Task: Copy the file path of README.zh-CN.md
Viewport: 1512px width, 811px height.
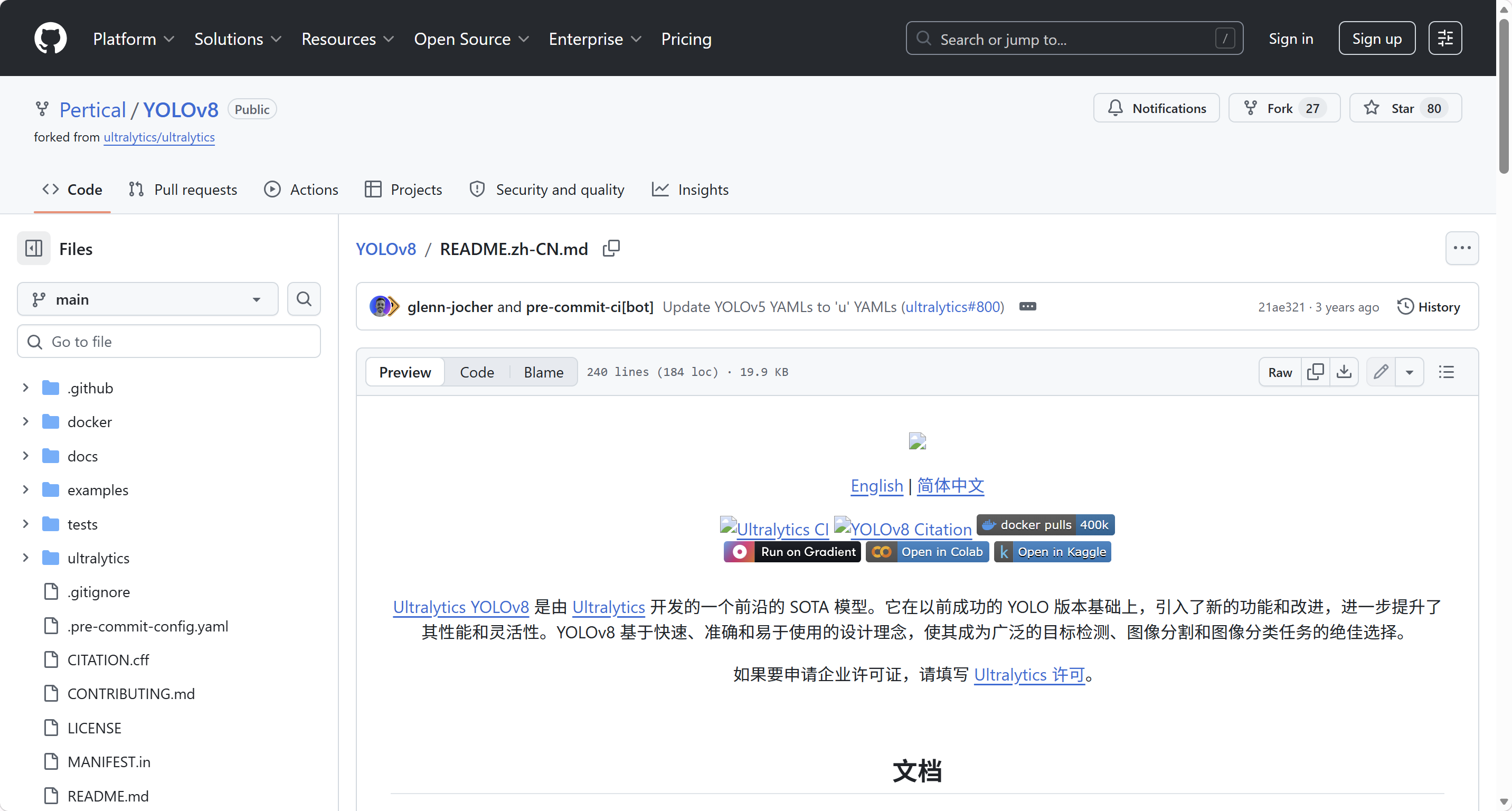Action: [x=611, y=249]
